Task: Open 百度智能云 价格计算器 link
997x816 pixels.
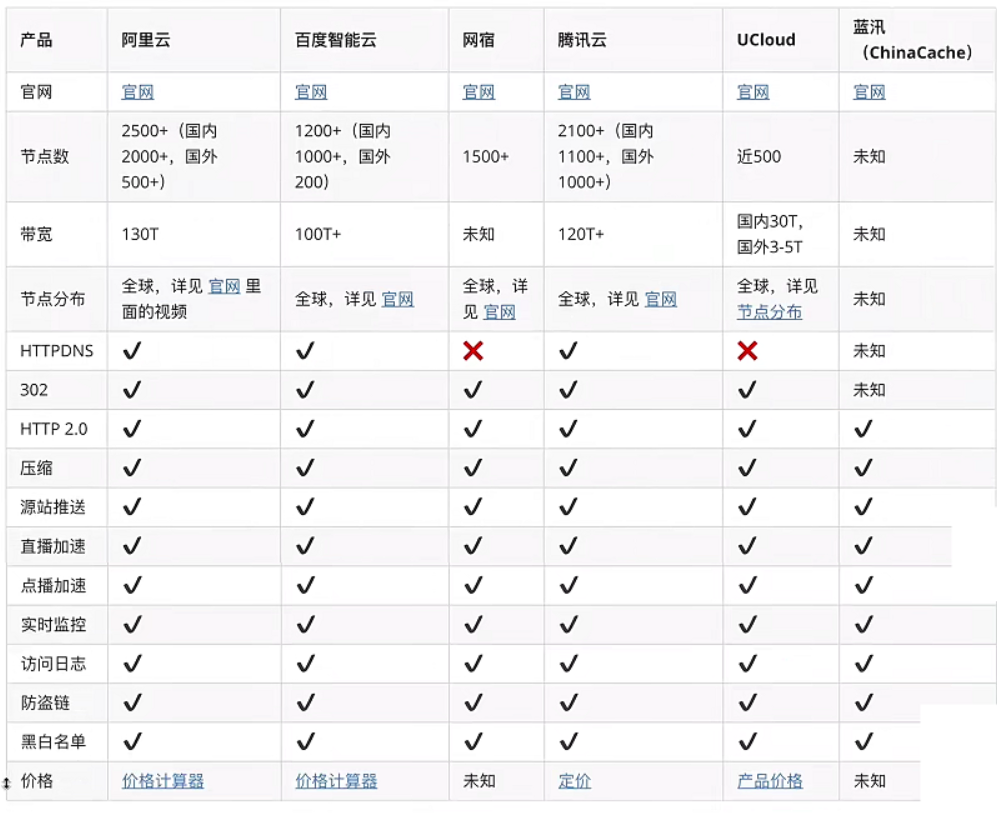Action: tap(336, 781)
